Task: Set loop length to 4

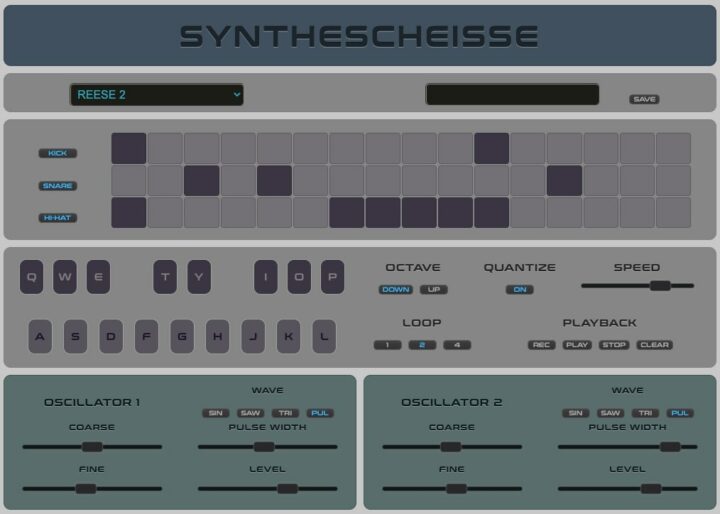Action: [457, 345]
